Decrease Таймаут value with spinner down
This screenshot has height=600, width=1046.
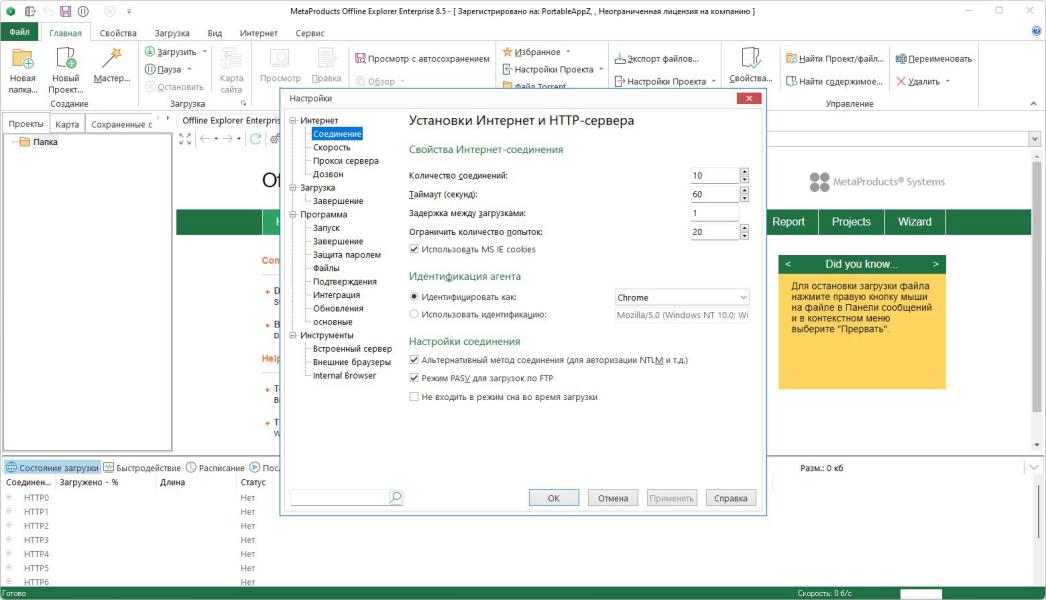click(x=744, y=198)
